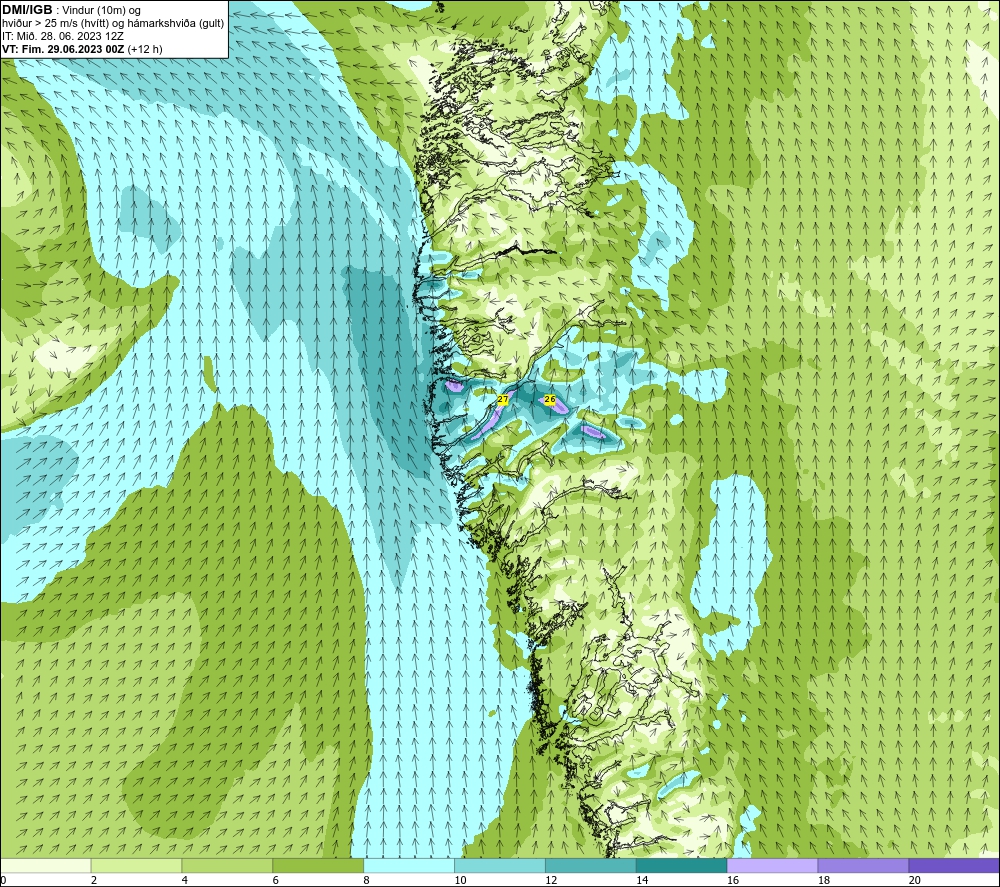Click the legend tick label 12
1000x887 pixels.
(x=551, y=881)
